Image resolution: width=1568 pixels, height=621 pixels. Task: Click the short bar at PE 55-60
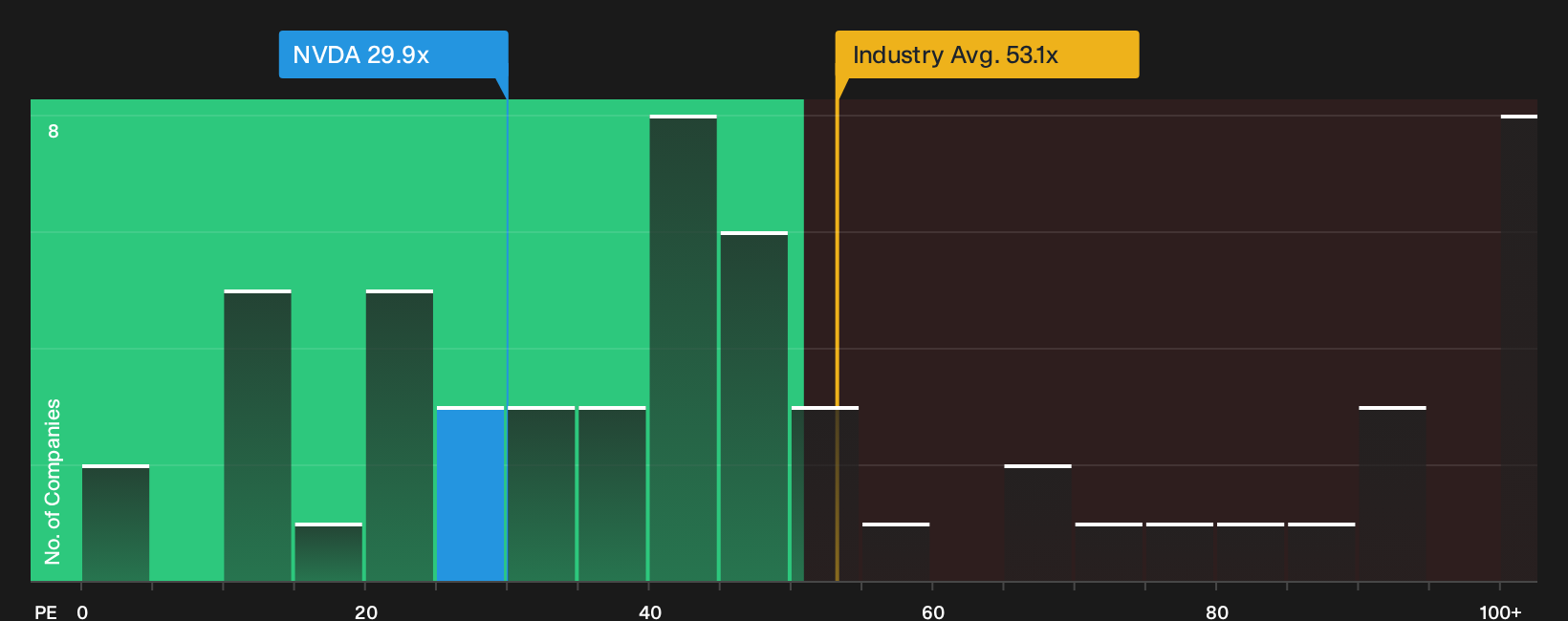point(896,552)
